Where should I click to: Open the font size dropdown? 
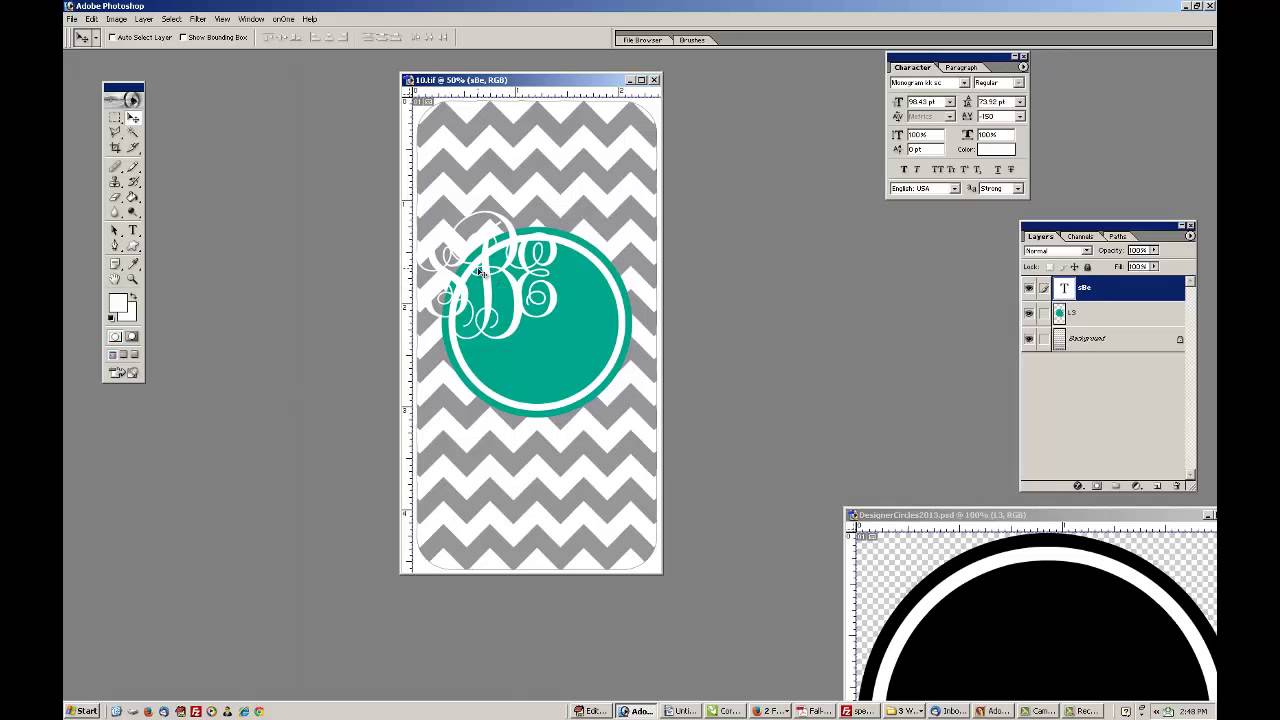click(x=950, y=102)
